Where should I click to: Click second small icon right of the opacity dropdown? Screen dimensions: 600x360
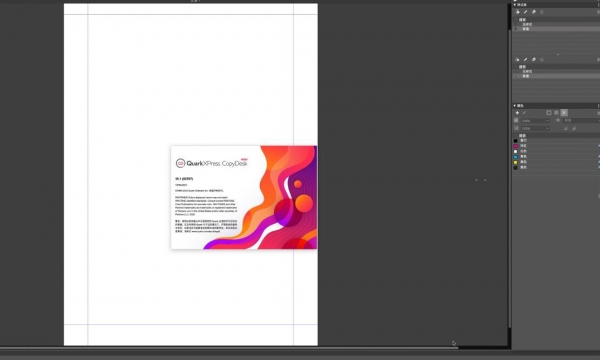click(x=574, y=129)
